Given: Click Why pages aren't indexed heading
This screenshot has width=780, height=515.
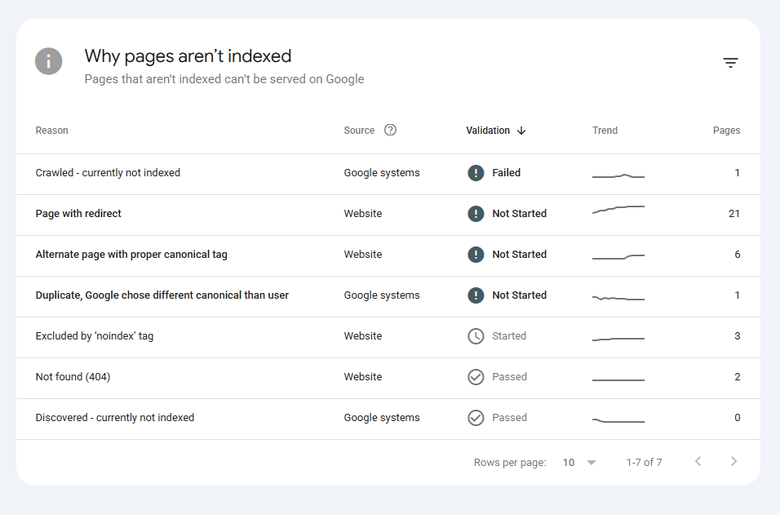Looking at the screenshot, I should coord(188,56).
